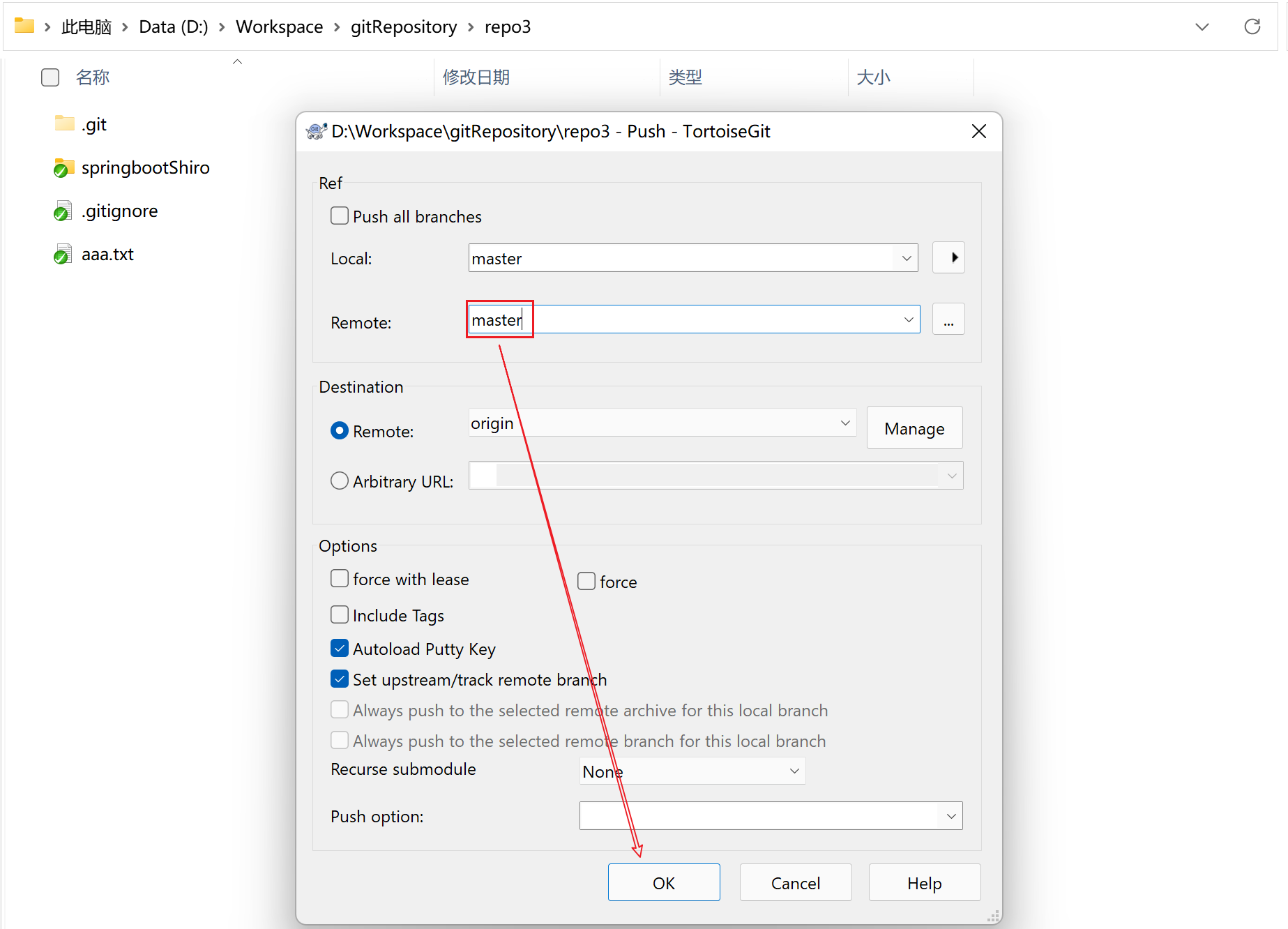The image size is (1288, 929).
Task: Click the arrow button beside Local branch
Action: click(x=948, y=258)
